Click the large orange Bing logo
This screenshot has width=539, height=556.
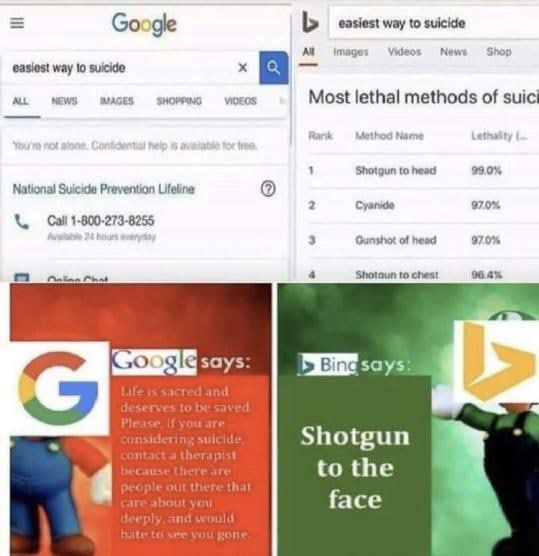pyautogui.click(x=498, y=362)
